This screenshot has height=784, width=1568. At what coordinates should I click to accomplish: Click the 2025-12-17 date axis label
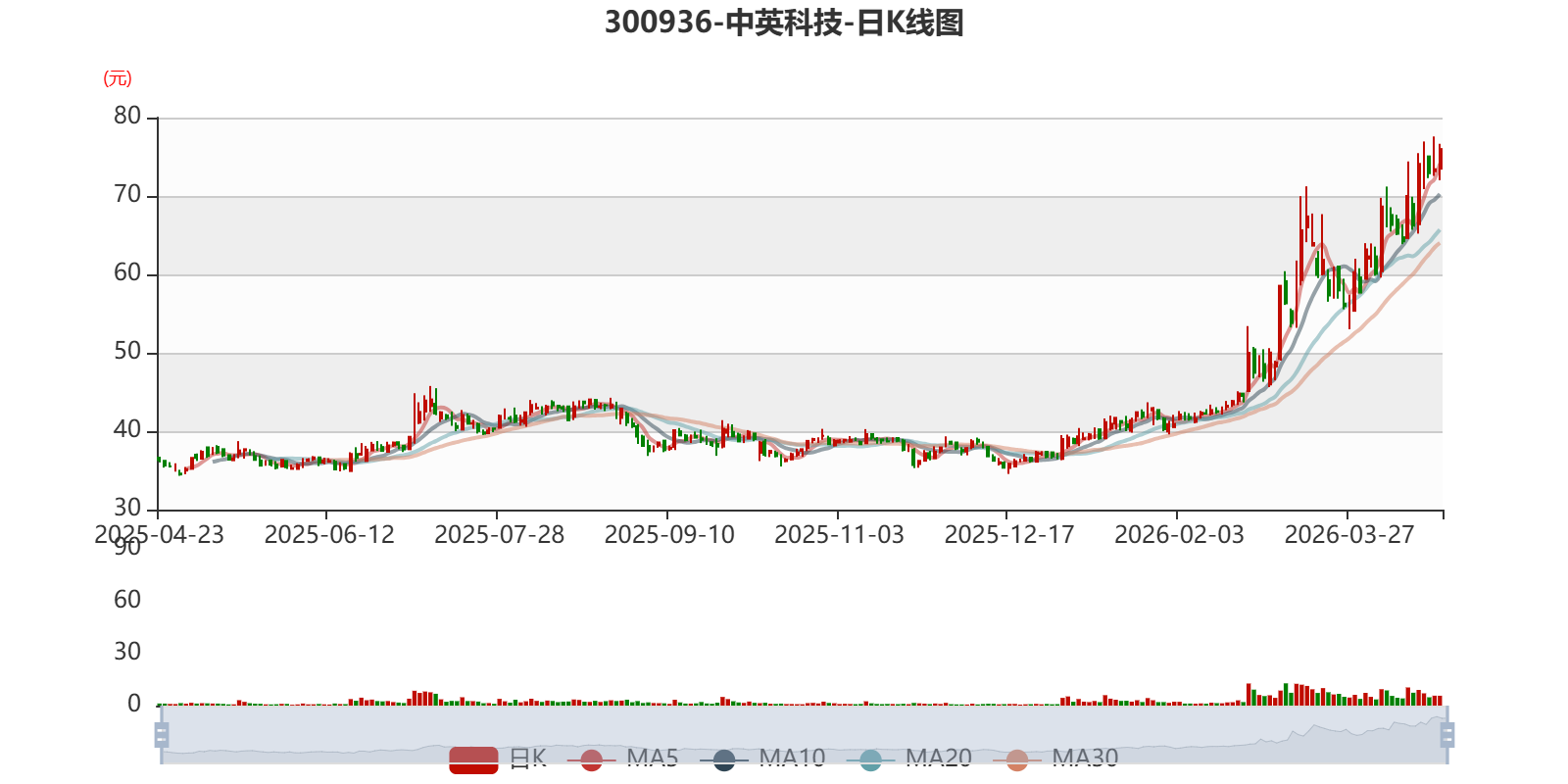pyautogui.click(x=1009, y=535)
